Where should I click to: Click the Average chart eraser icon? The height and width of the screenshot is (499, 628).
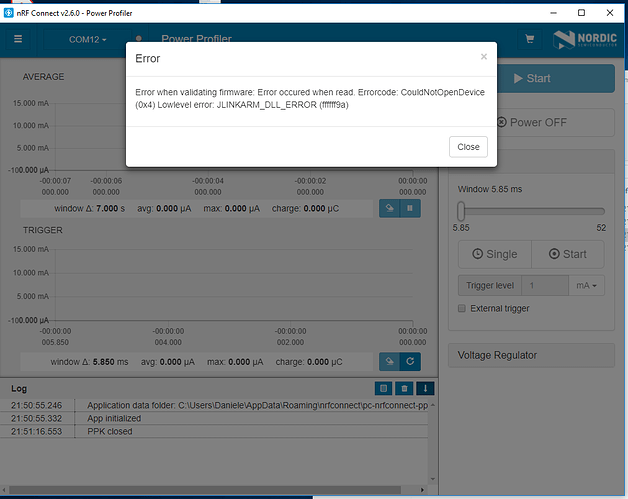tap(389, 208)
